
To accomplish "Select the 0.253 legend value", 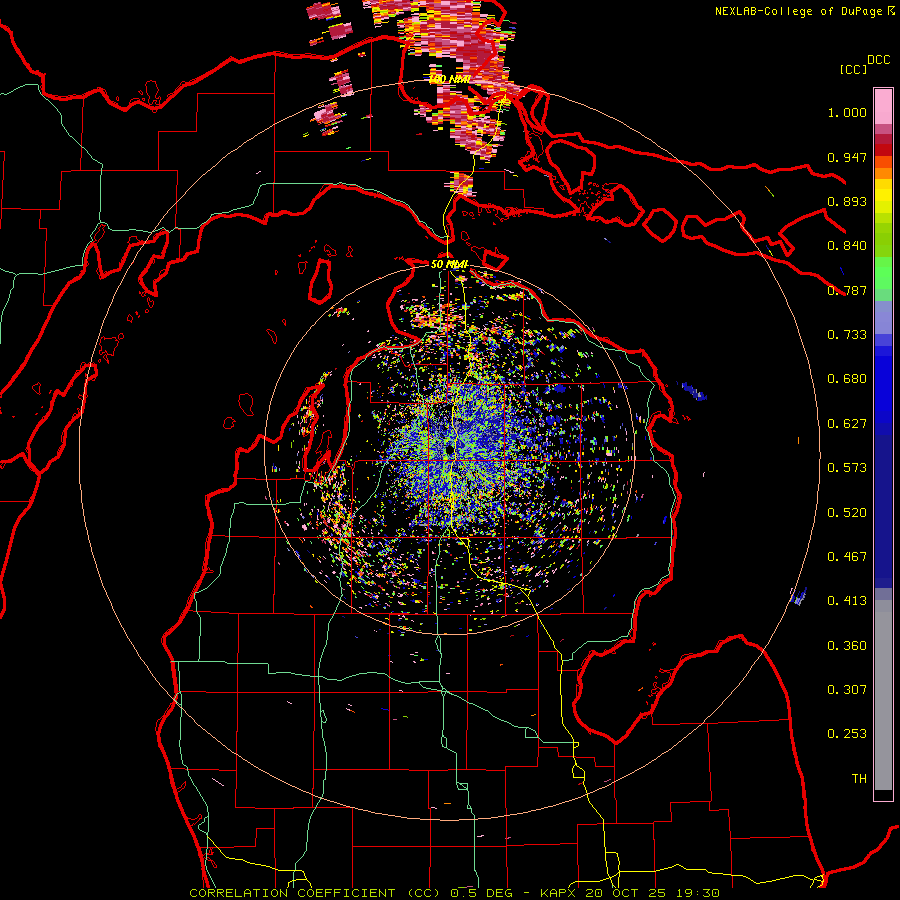I will 847,734.
